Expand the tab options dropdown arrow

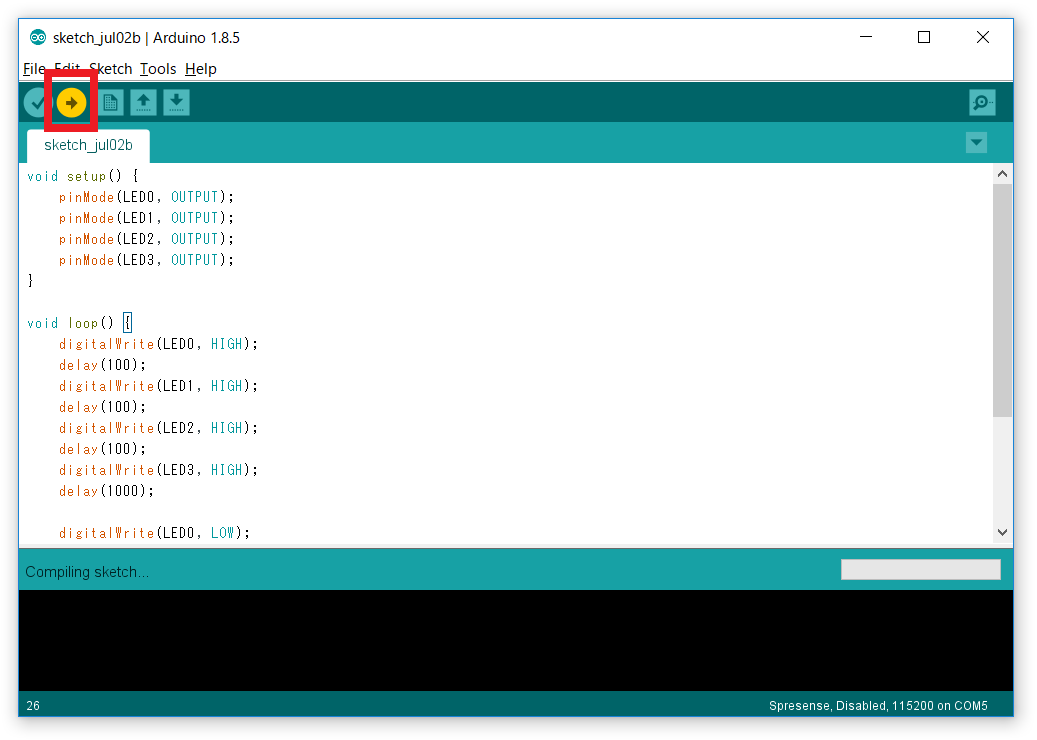pyautogui.click(x=976, y=143)
